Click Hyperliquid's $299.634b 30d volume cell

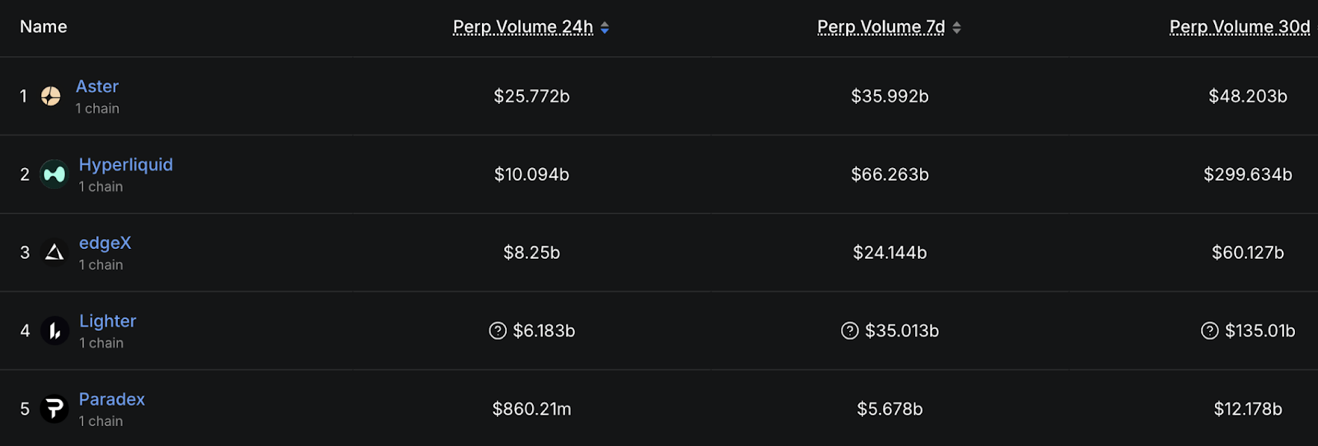pos(1247,174)
